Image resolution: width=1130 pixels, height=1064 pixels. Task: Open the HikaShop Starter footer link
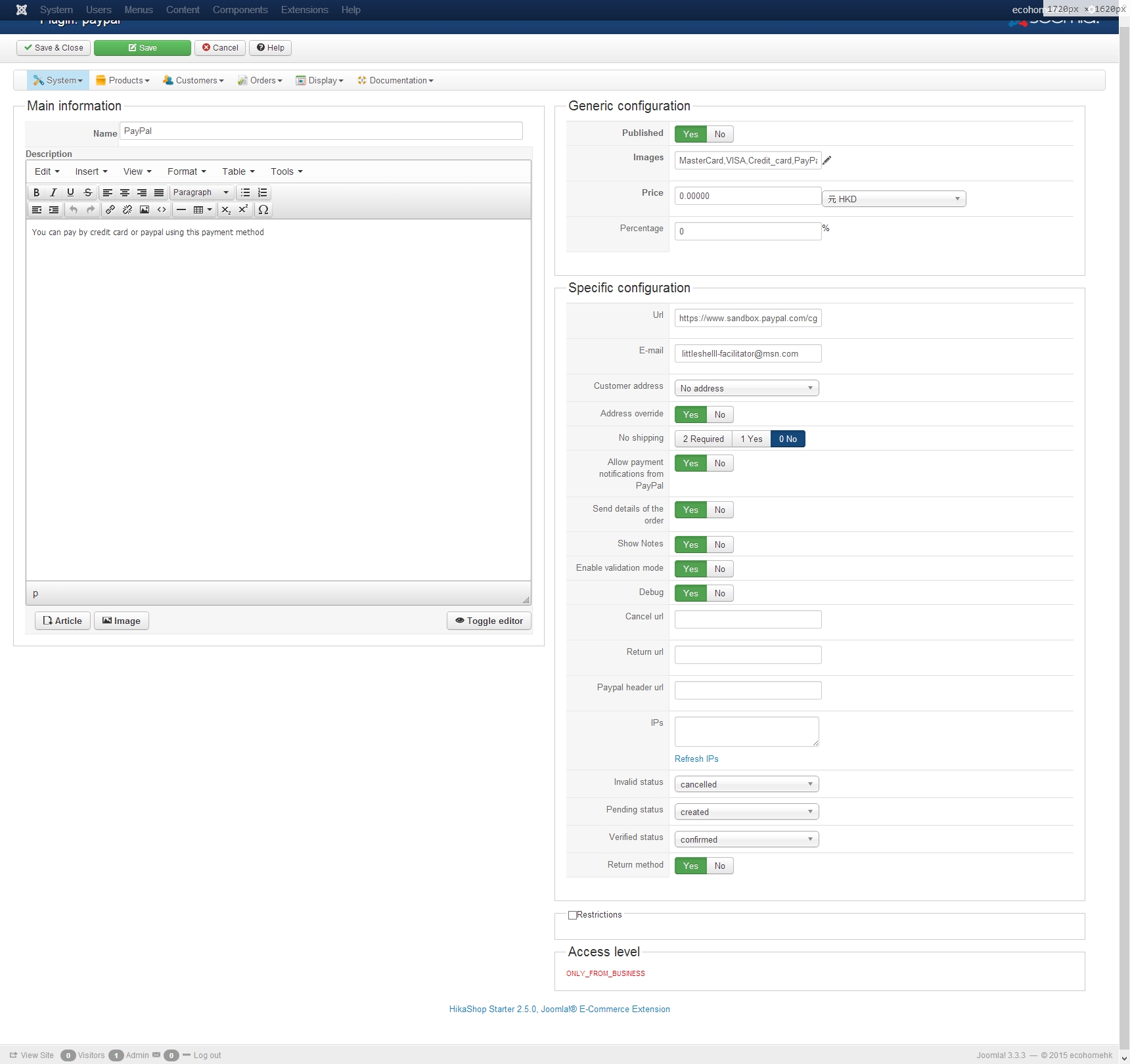point(560,1009)
